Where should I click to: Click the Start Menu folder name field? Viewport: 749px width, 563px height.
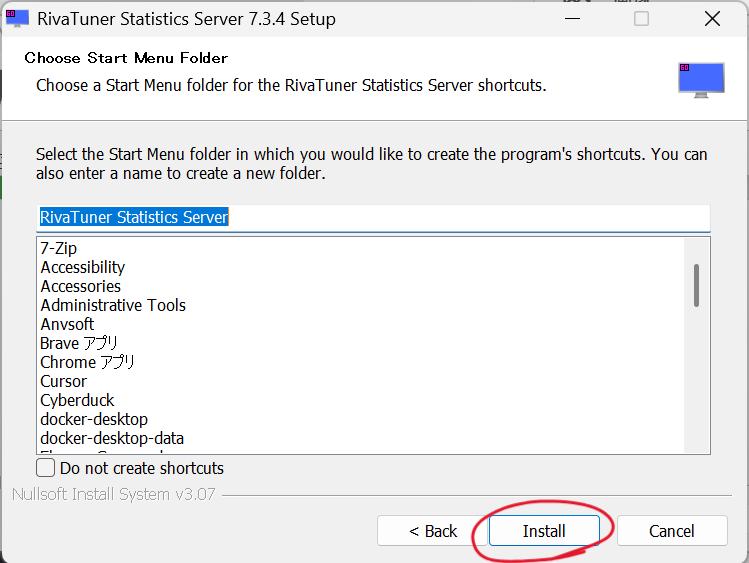click(372, 217)
